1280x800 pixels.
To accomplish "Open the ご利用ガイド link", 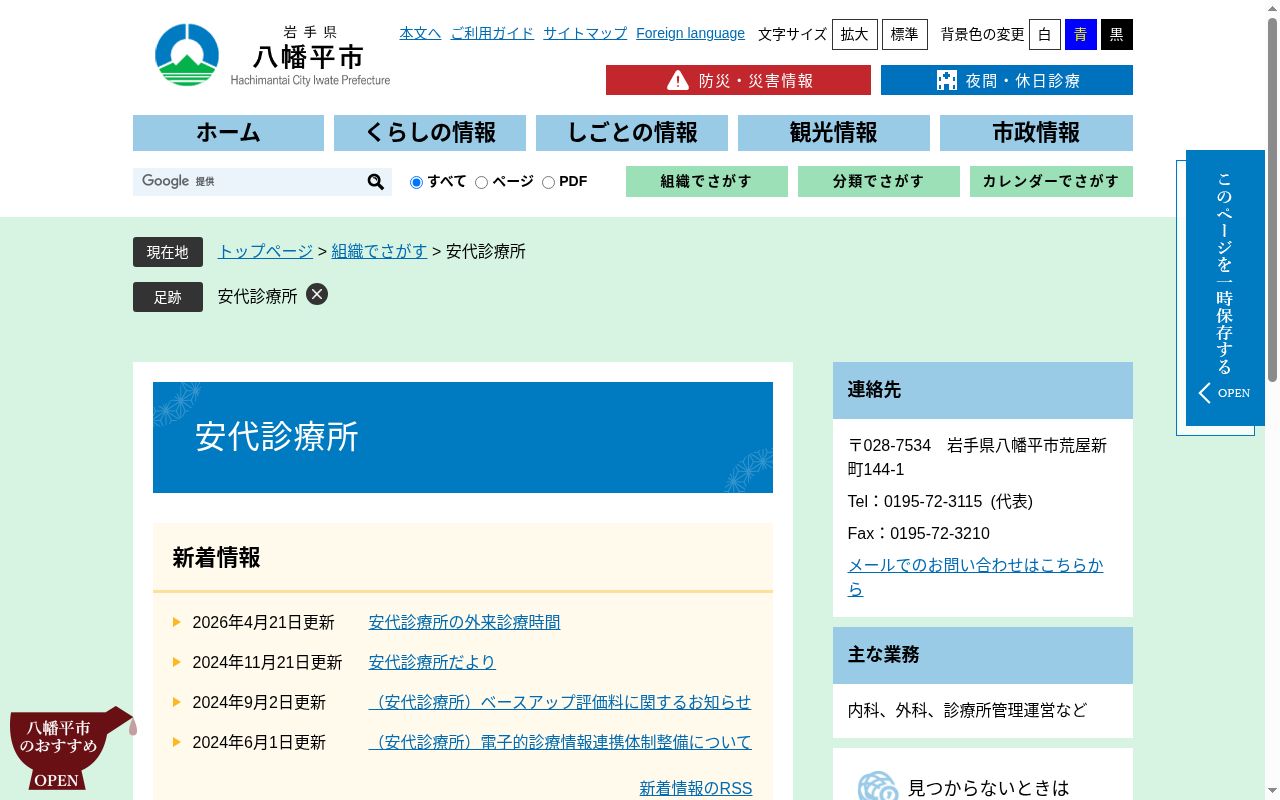I will click(x=492, y=33).
